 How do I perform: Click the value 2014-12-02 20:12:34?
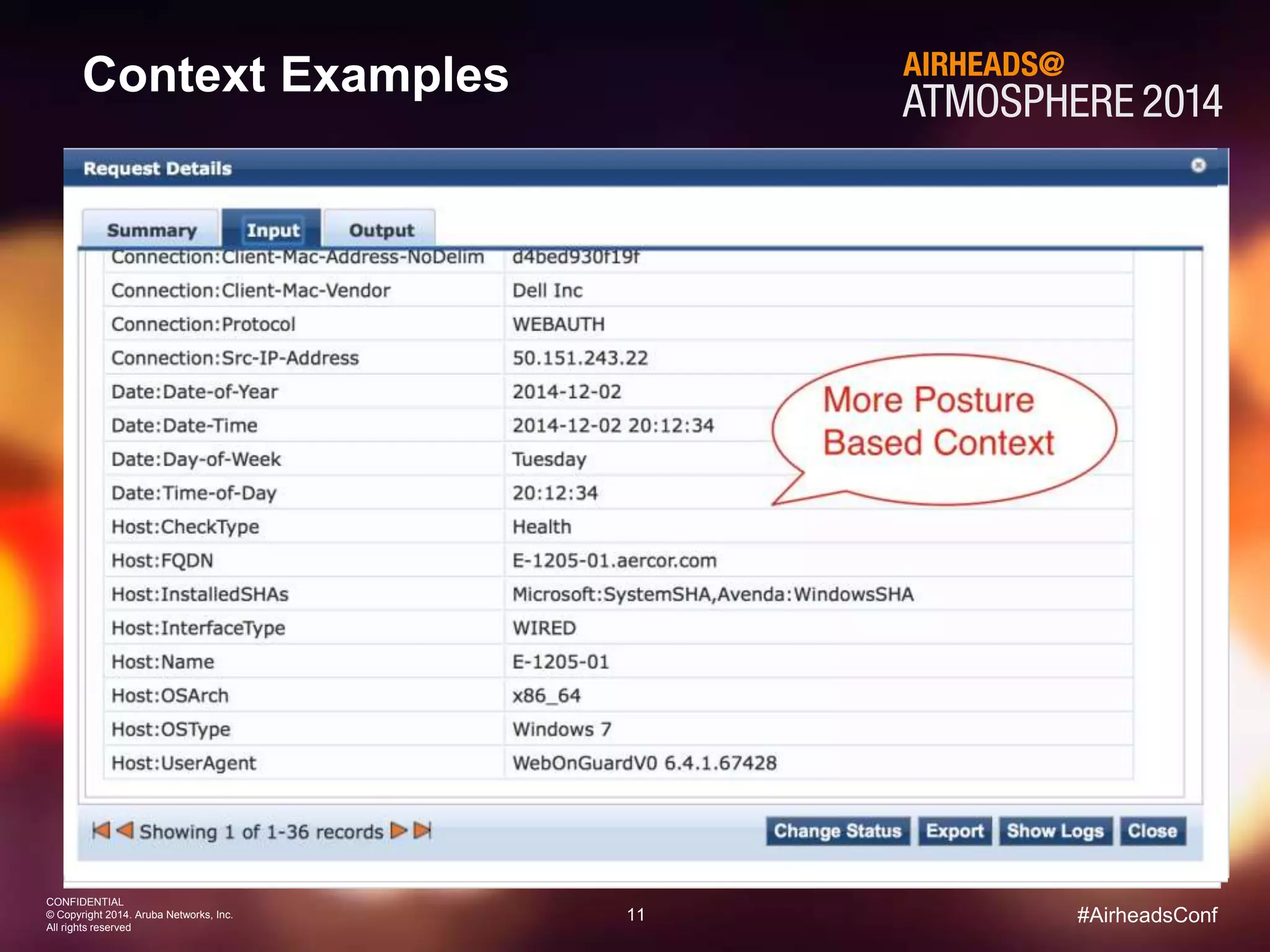tap(613, 425)
